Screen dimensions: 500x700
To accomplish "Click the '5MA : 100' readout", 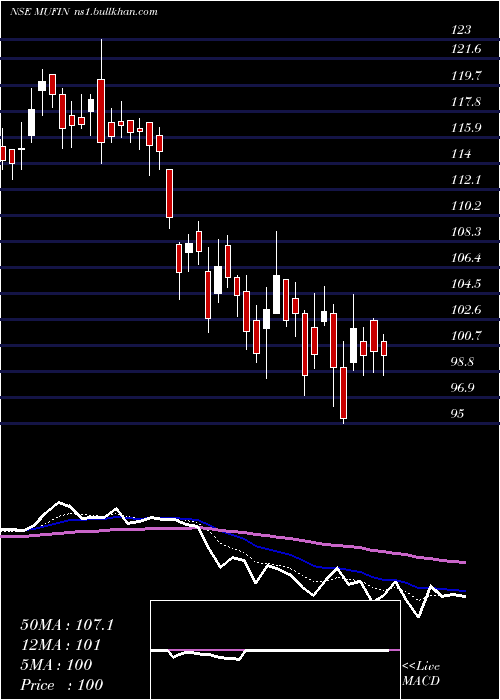I will click(56, 665).
